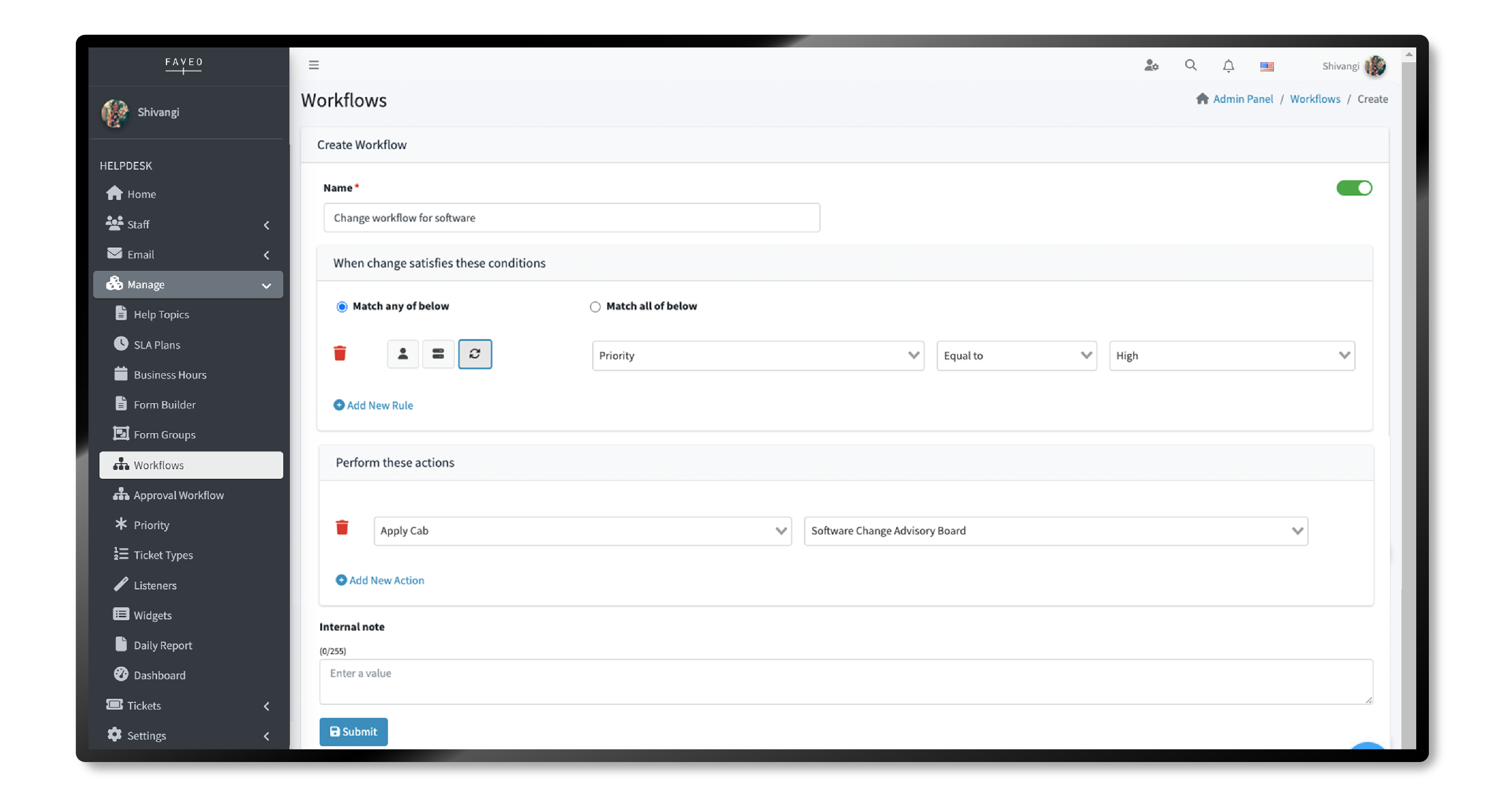Open the Priority condition dropdown
1512x796 pixels.
click(757, 356)
